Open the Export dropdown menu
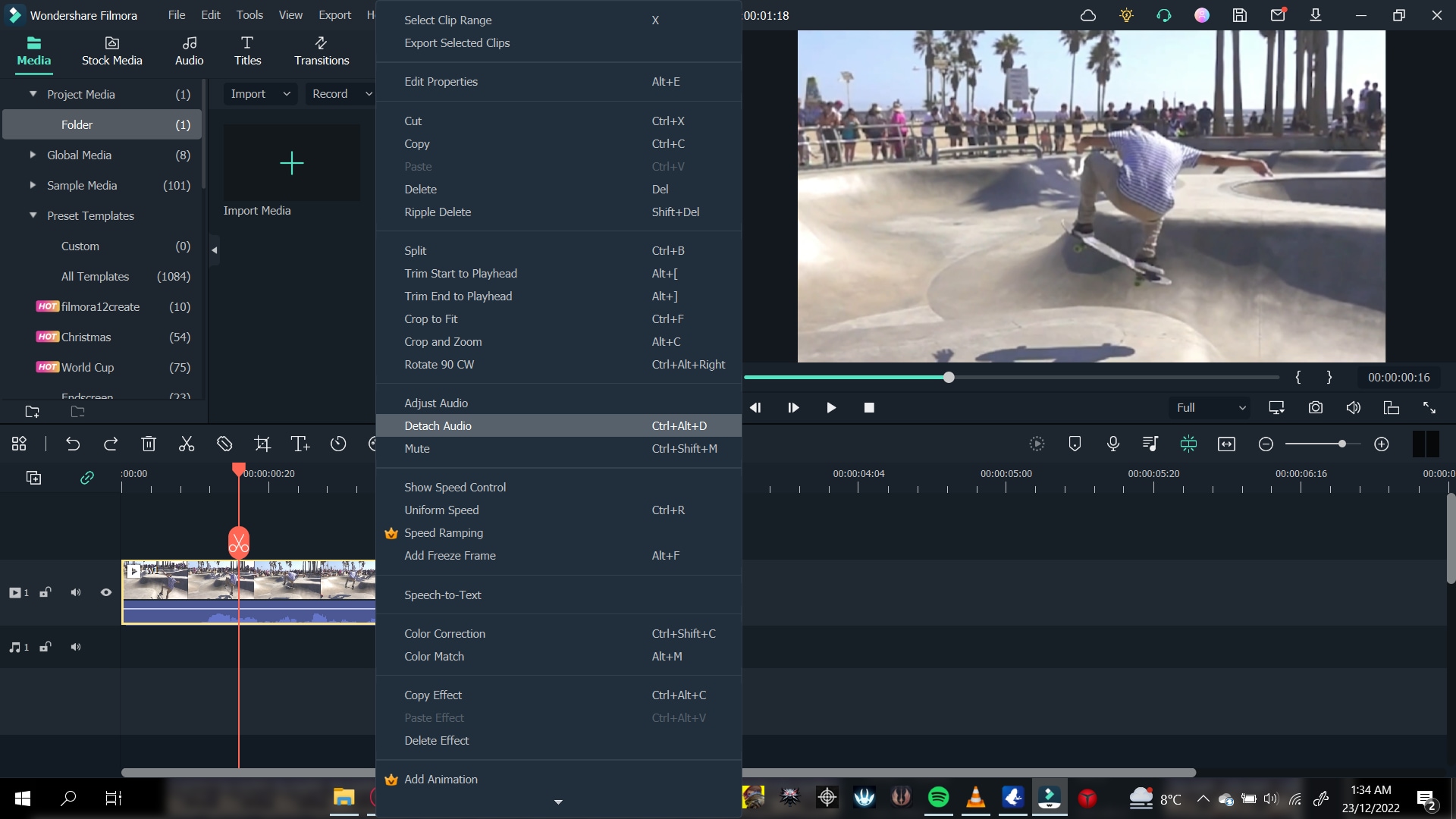Image resolution: width=1456 pixels, height=819 pixels. pos(332,14)
